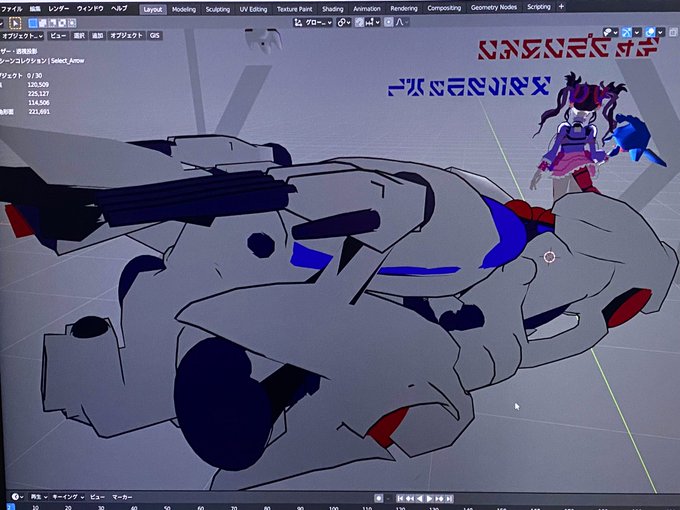Viewport: 680px width, 510px height.
Task: Click the 3D cursor in viewport
Action: 549,257
